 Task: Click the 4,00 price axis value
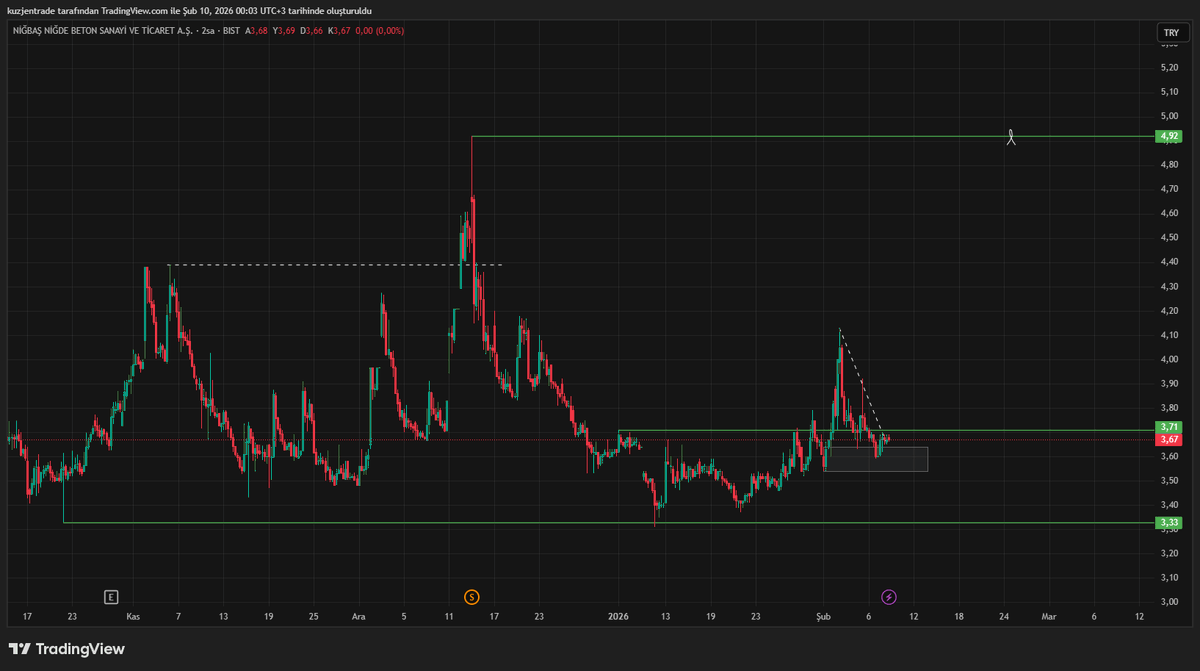pos(1170,359)
